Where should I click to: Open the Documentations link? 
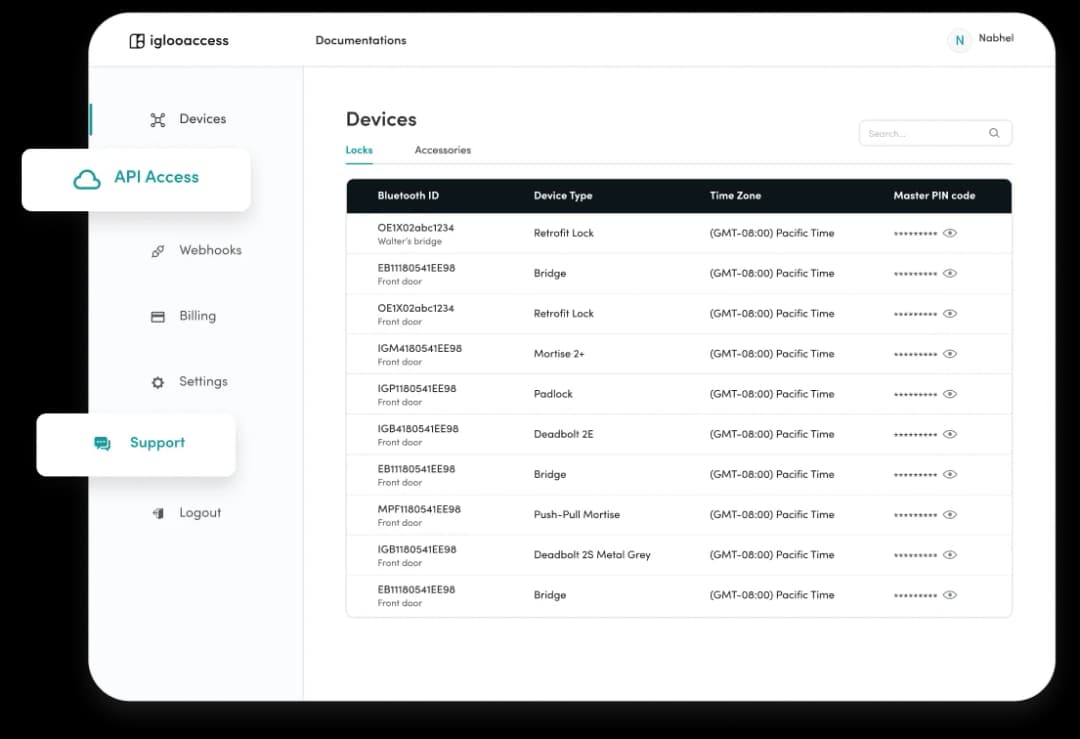click(361, 41)
